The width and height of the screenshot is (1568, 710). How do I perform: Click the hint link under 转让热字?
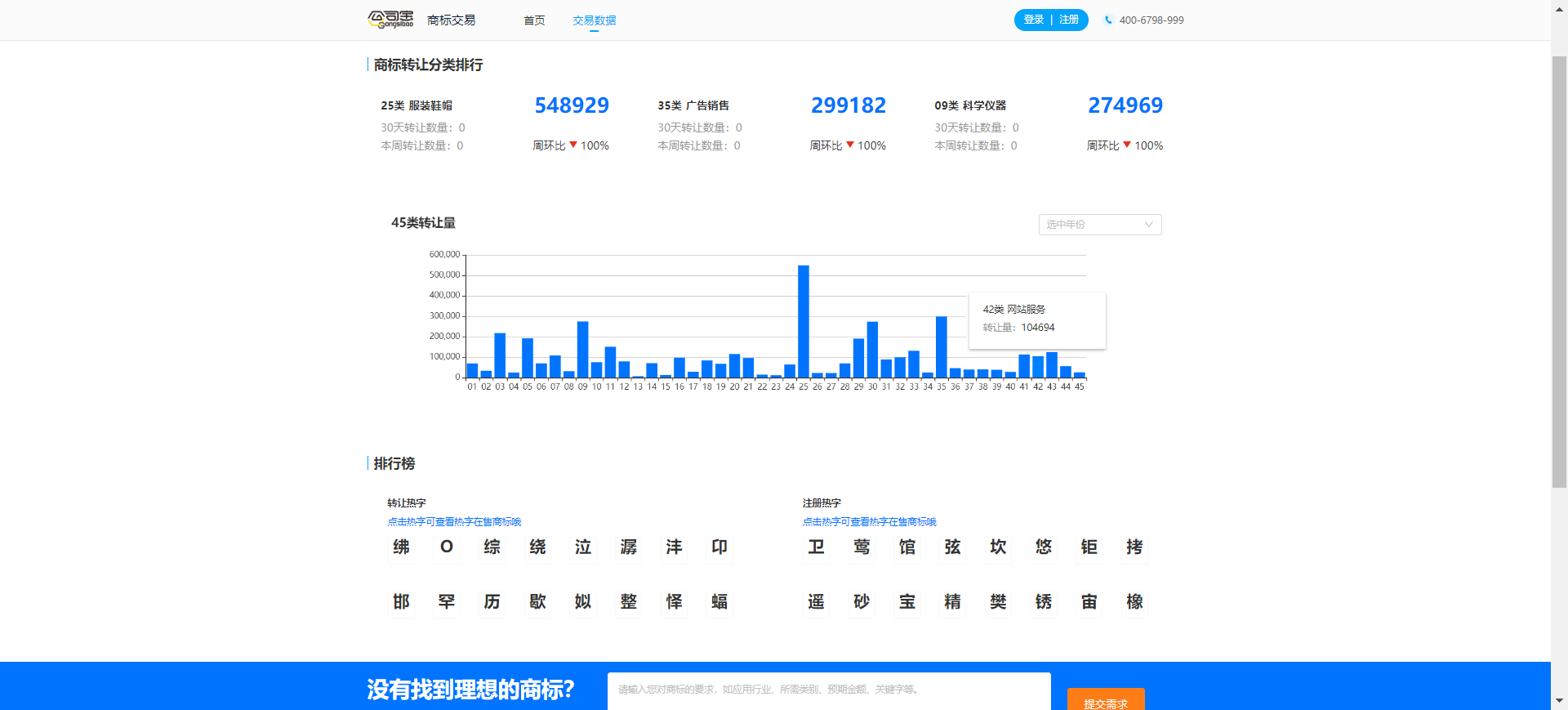pos(454,521)
